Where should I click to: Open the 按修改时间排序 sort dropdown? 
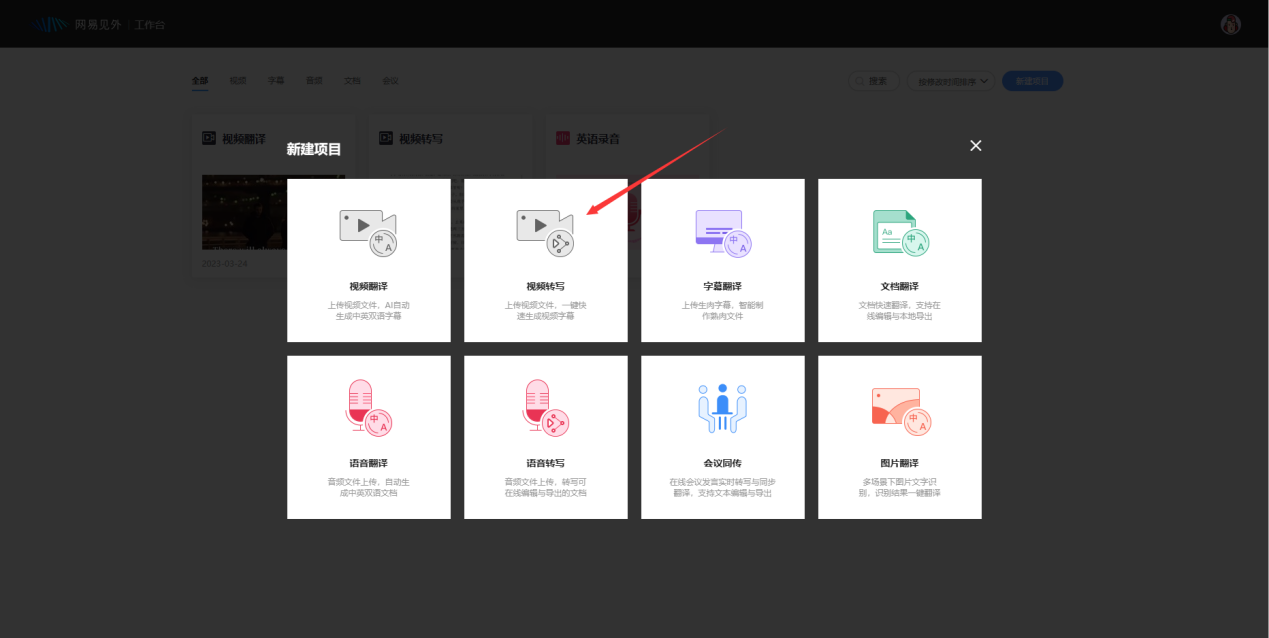click(x=951, y=81)
